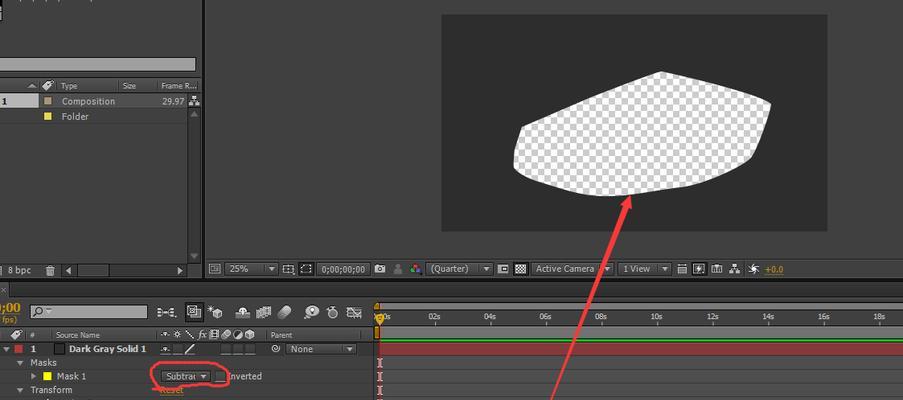The image size is (903, 400).
Task: Open the Comp Flowchart icon in viewer
Action: pyautogui.click(x=734, y=269)
